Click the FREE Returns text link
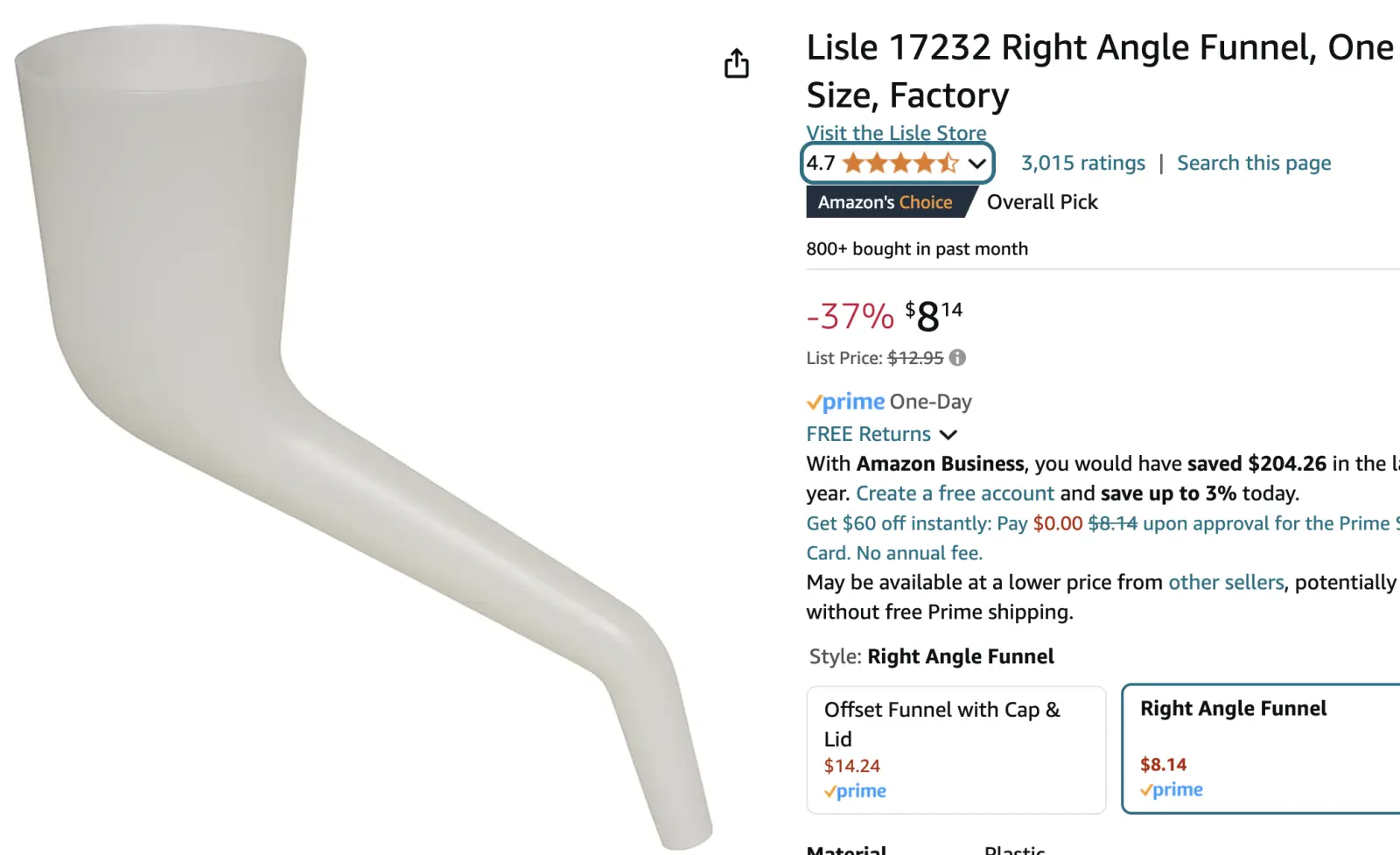 pyautogui.click(x=868, y=434)
